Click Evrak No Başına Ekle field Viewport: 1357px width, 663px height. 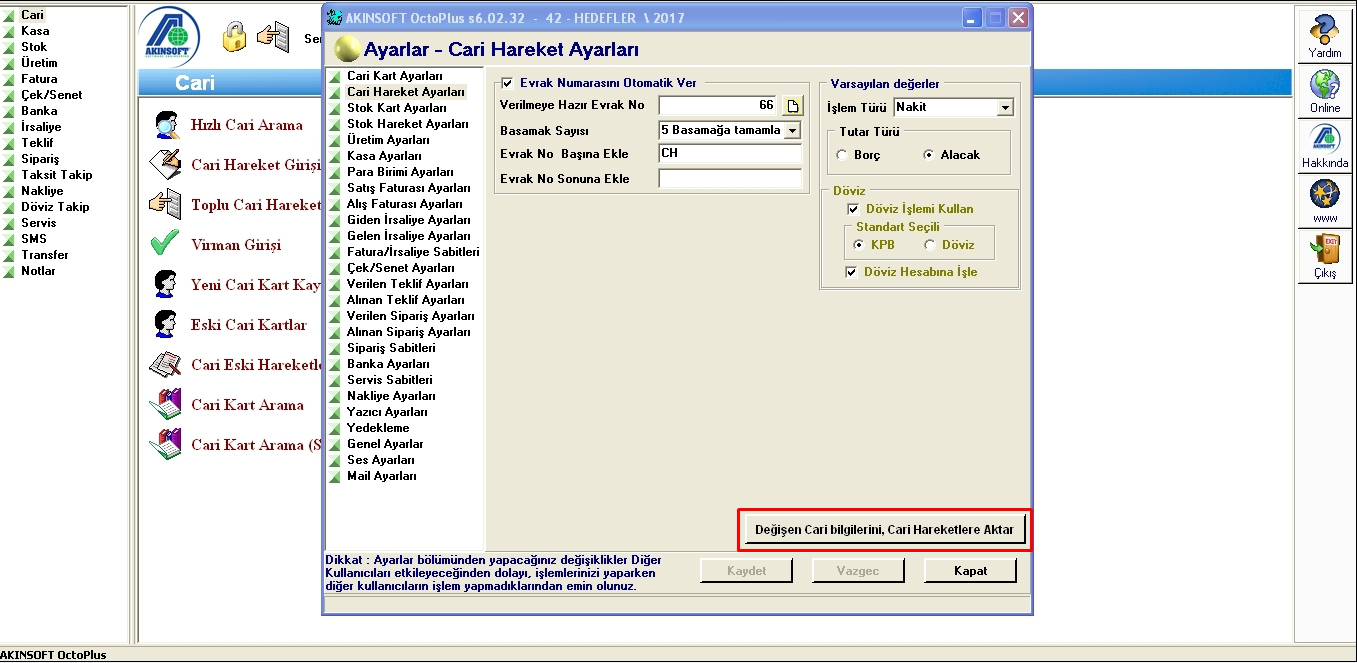click(730, 154)
